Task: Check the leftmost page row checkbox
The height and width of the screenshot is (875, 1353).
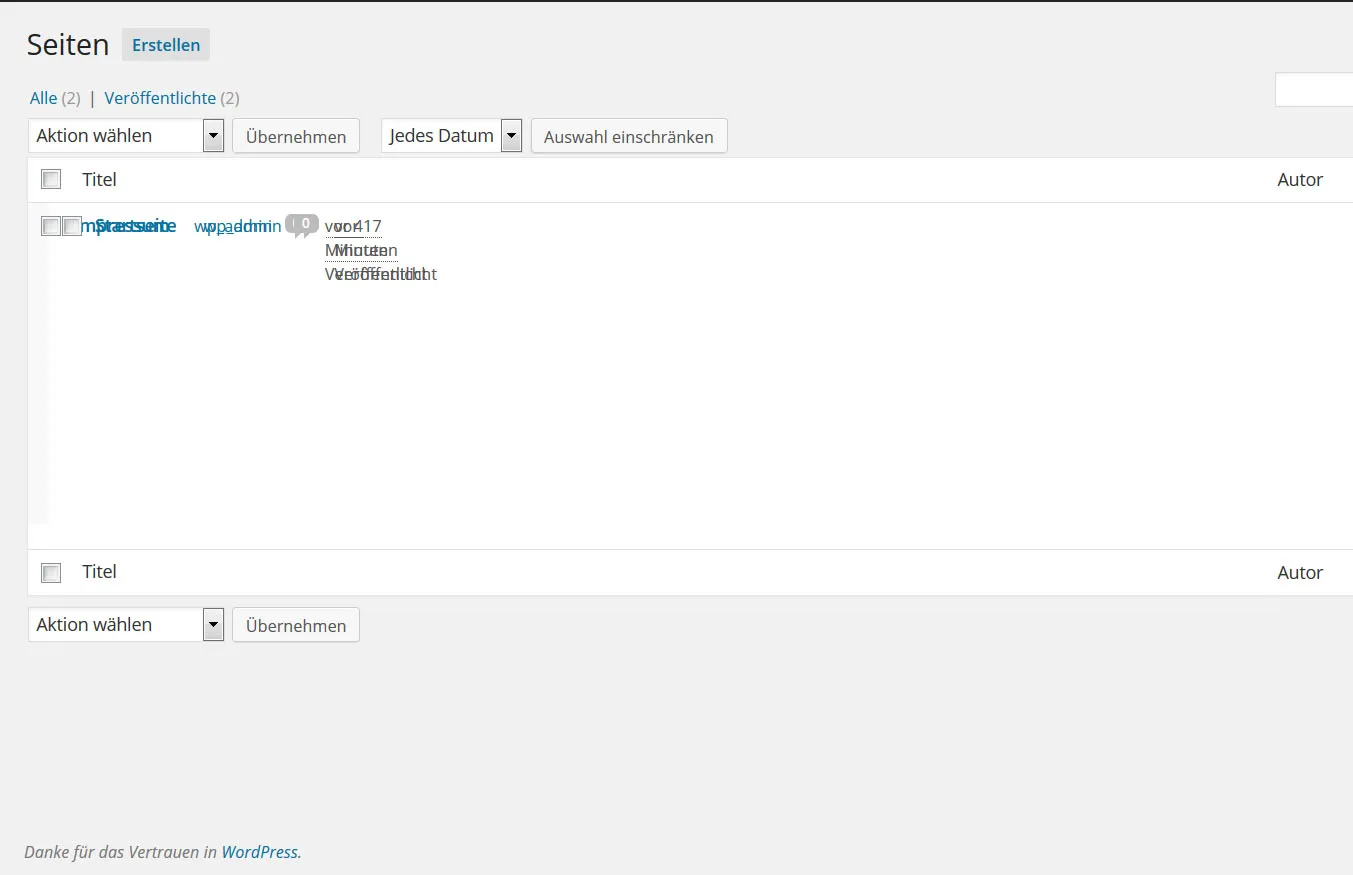Action: tap(51, 226)
